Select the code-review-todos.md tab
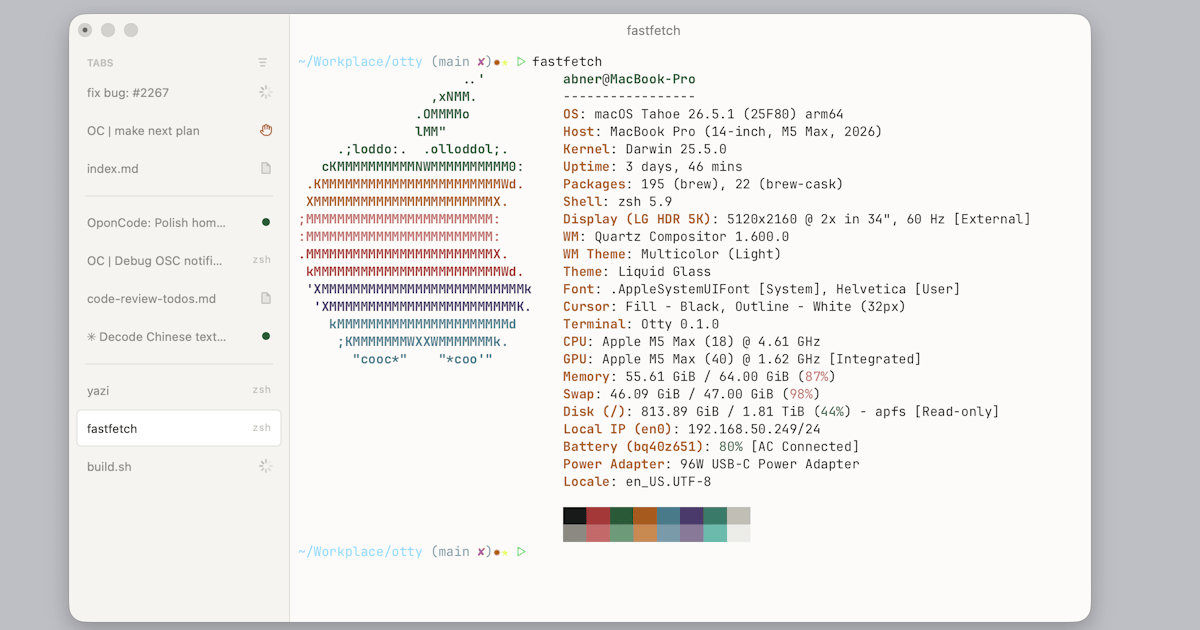Image resolution: width=1200 pixels, height=630 pixels. pyautogui.click(x=179, y=298)
